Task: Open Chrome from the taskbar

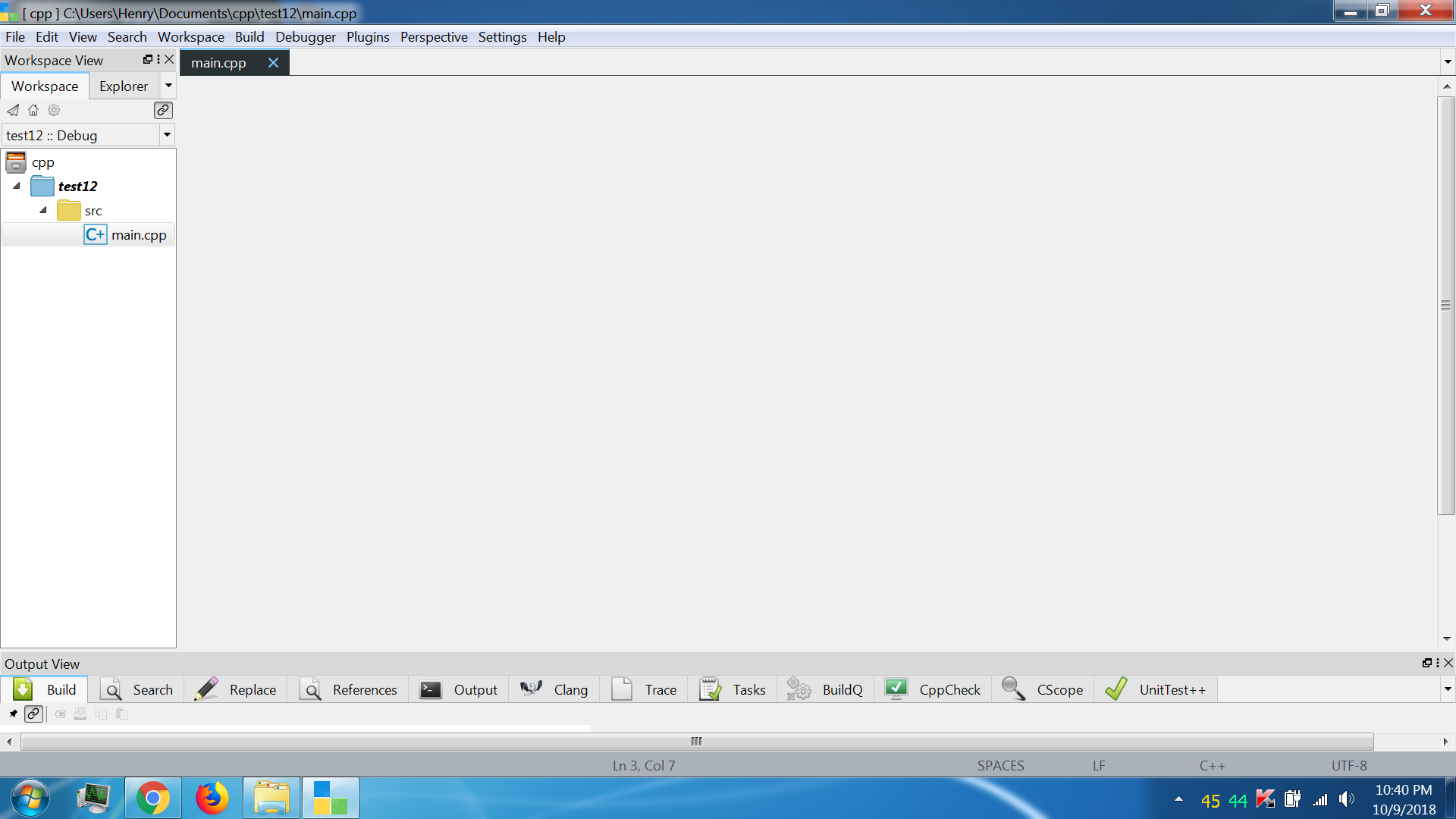Action: tap(153, 798)
